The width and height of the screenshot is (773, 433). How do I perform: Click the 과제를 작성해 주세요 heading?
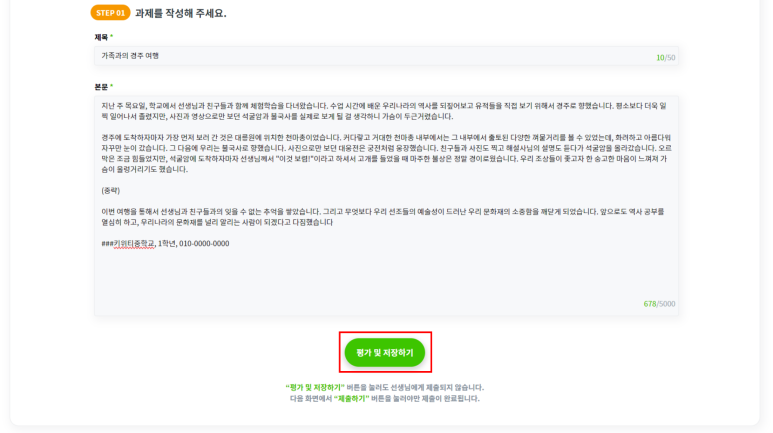180,13
